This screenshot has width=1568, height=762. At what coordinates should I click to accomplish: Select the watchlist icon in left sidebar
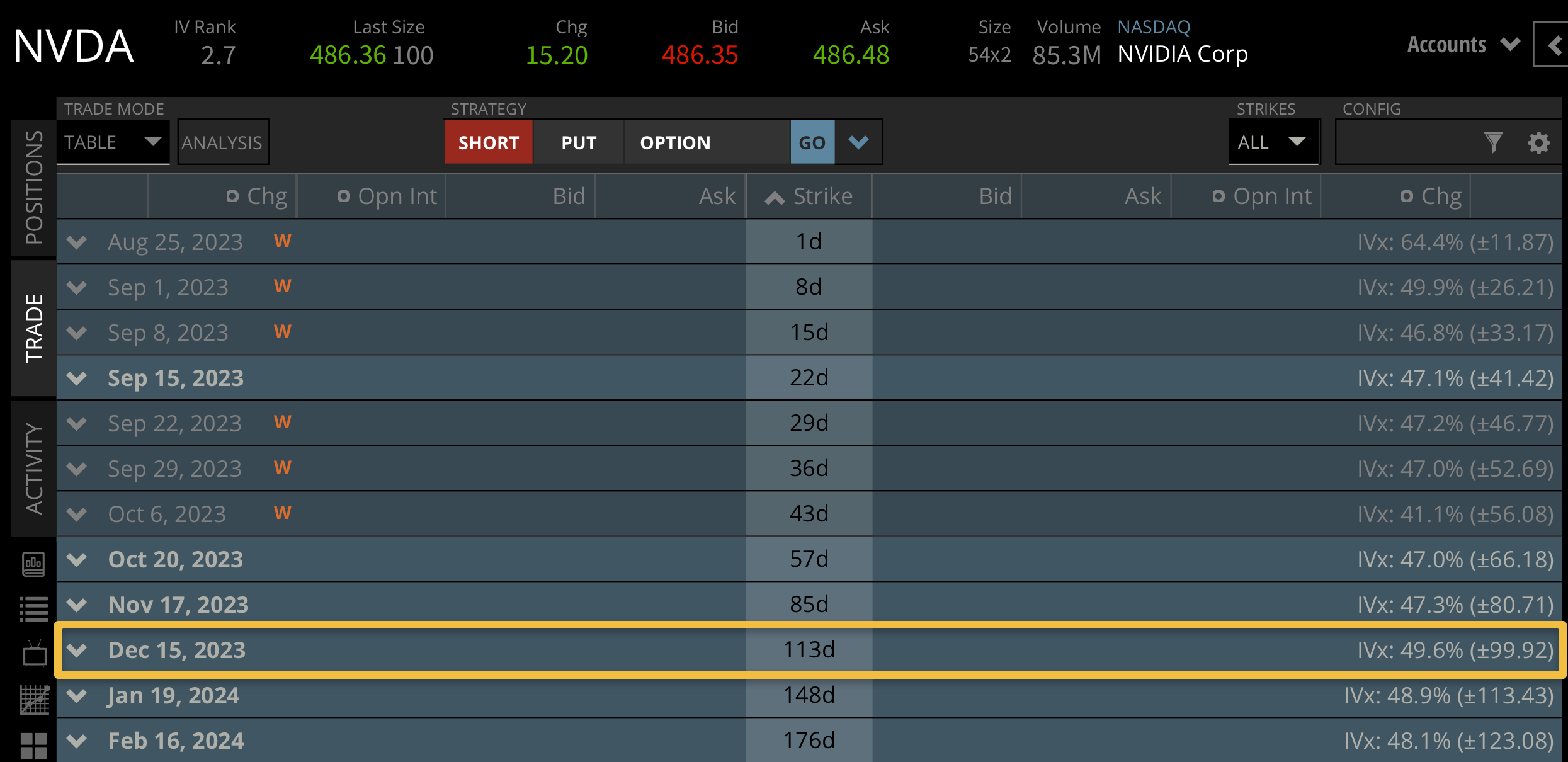point(33,608)
